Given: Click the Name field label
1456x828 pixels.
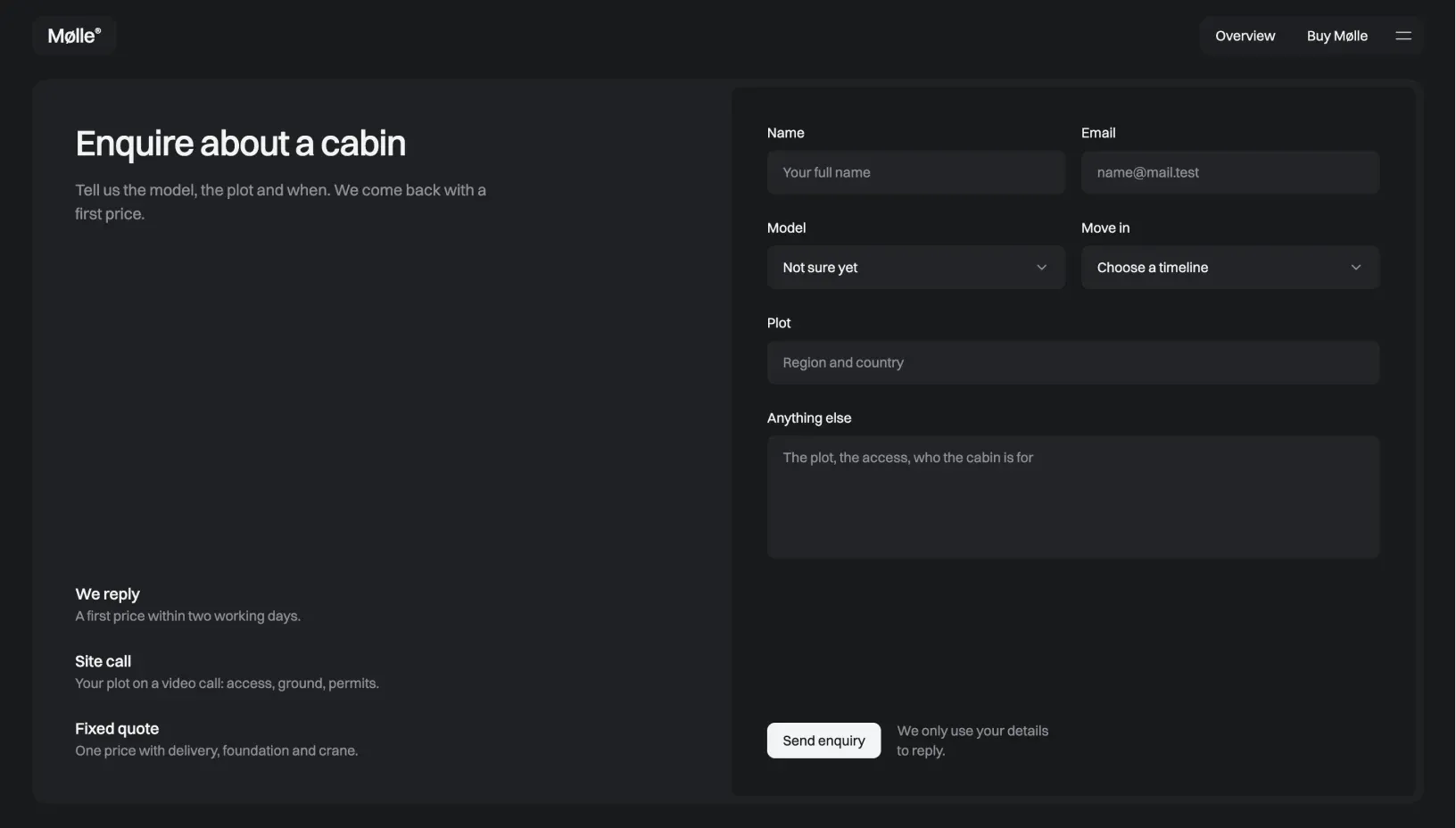Looking at the screenshot, I should [x=786, y=133].
